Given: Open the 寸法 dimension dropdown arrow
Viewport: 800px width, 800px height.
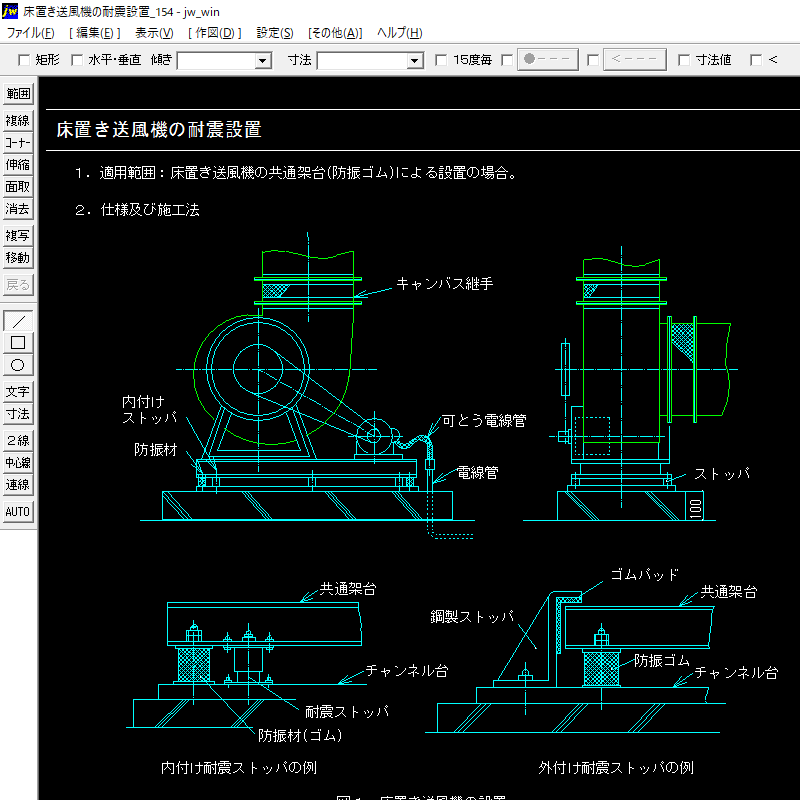Looking at the screenshot, I should click(415, 61).
